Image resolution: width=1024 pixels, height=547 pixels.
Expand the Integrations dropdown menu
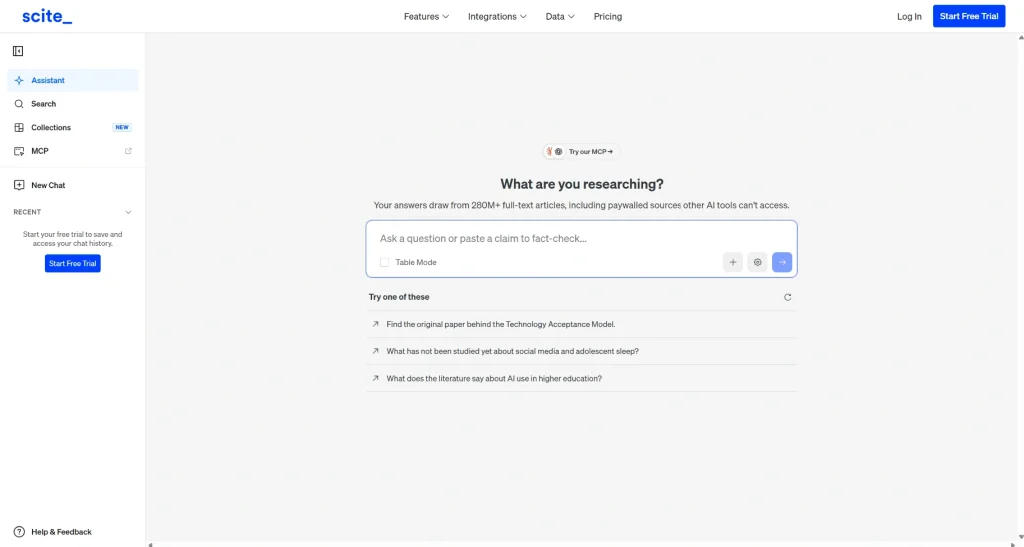[497, 16]
